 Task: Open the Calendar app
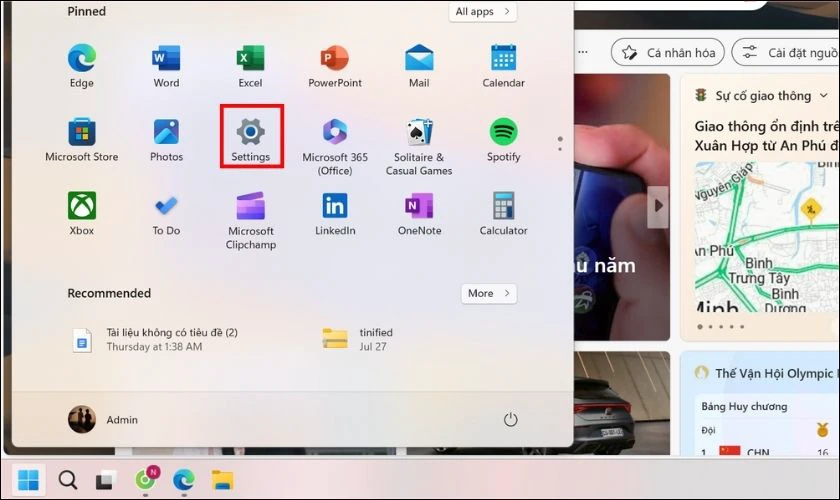coord(504,65)
